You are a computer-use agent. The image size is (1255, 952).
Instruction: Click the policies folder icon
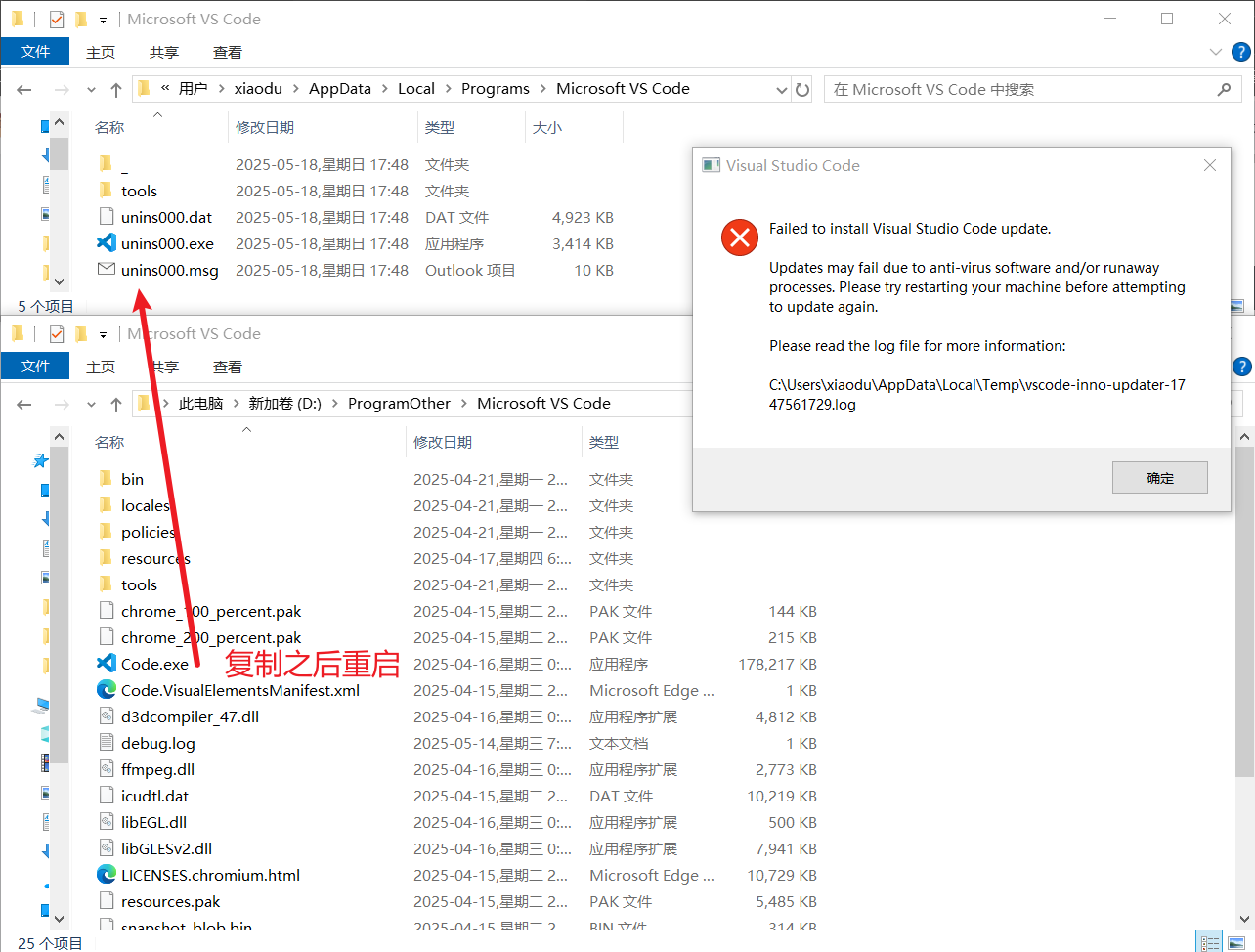pos(107,532)
